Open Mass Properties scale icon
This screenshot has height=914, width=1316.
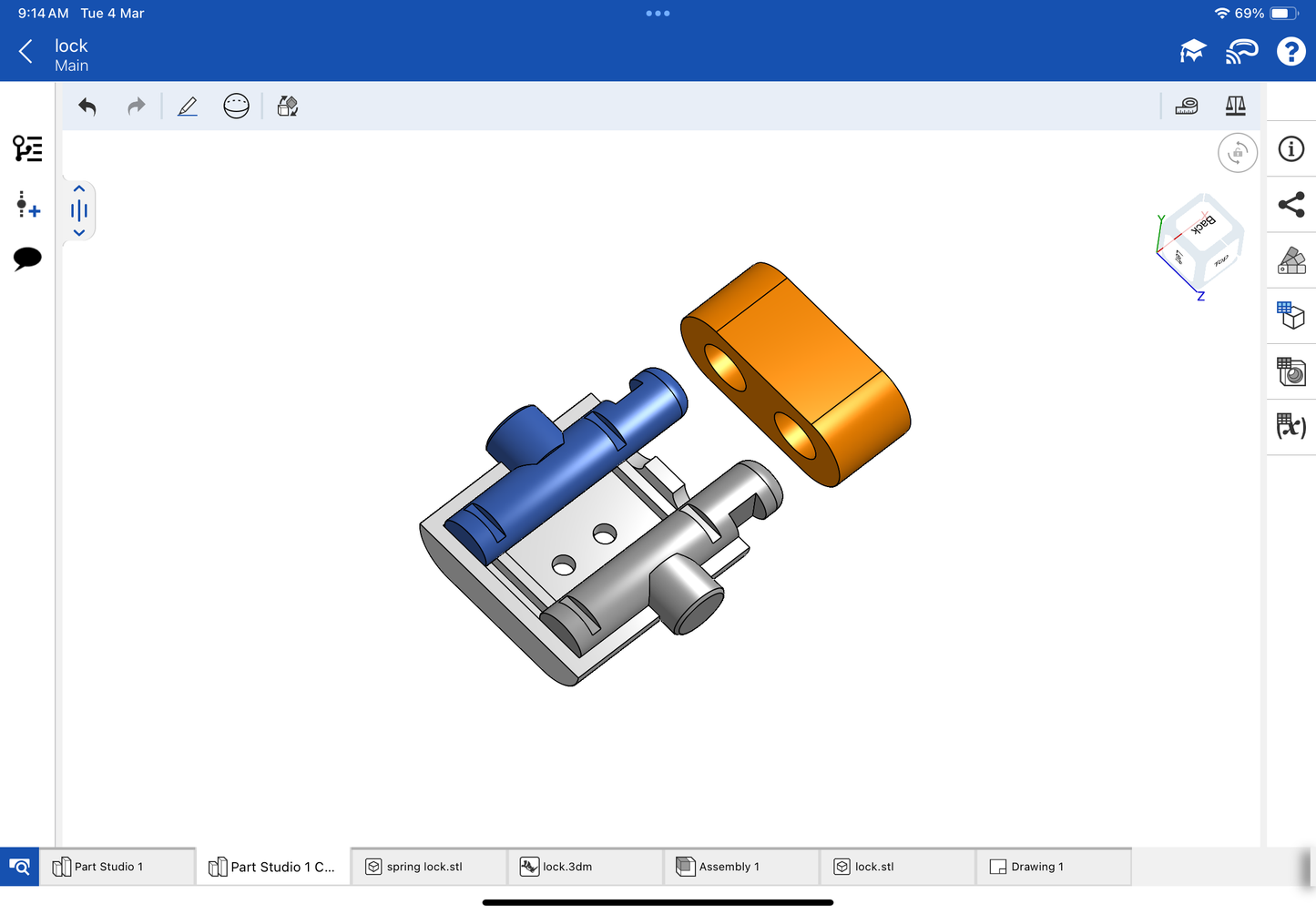click(x=1235, y=107)
